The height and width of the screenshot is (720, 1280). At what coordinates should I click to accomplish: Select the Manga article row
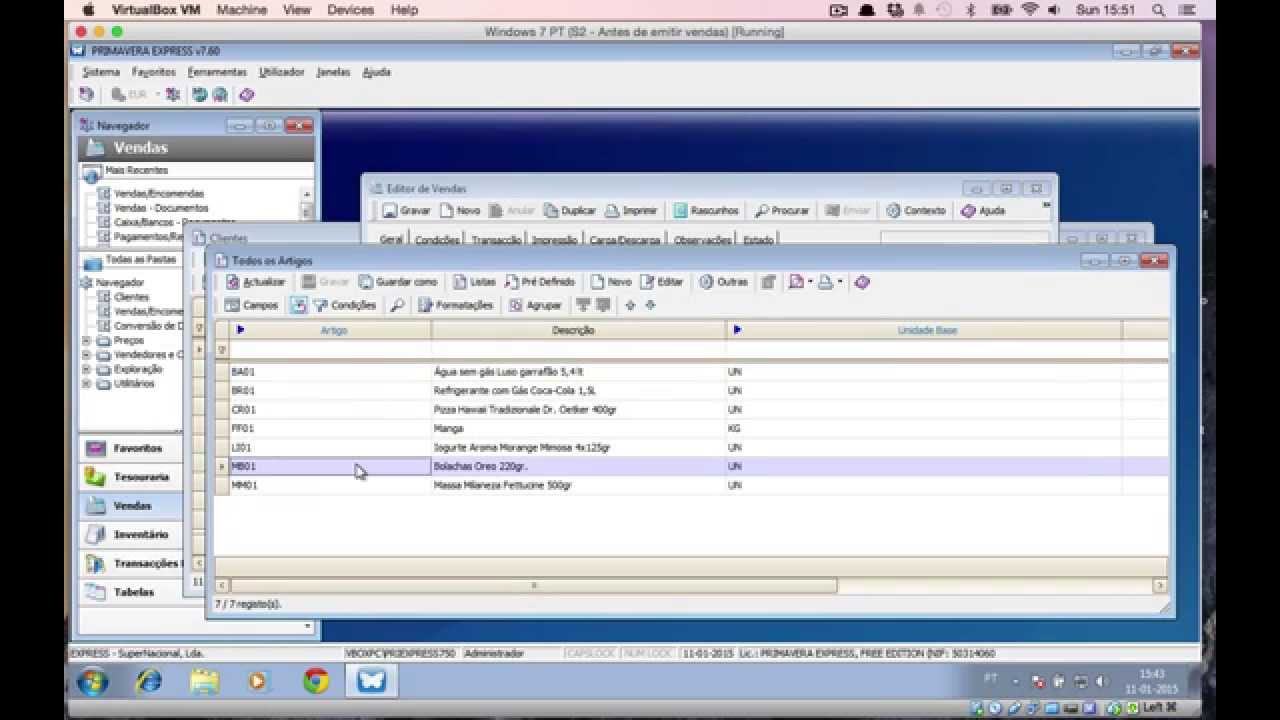[692, 428]
